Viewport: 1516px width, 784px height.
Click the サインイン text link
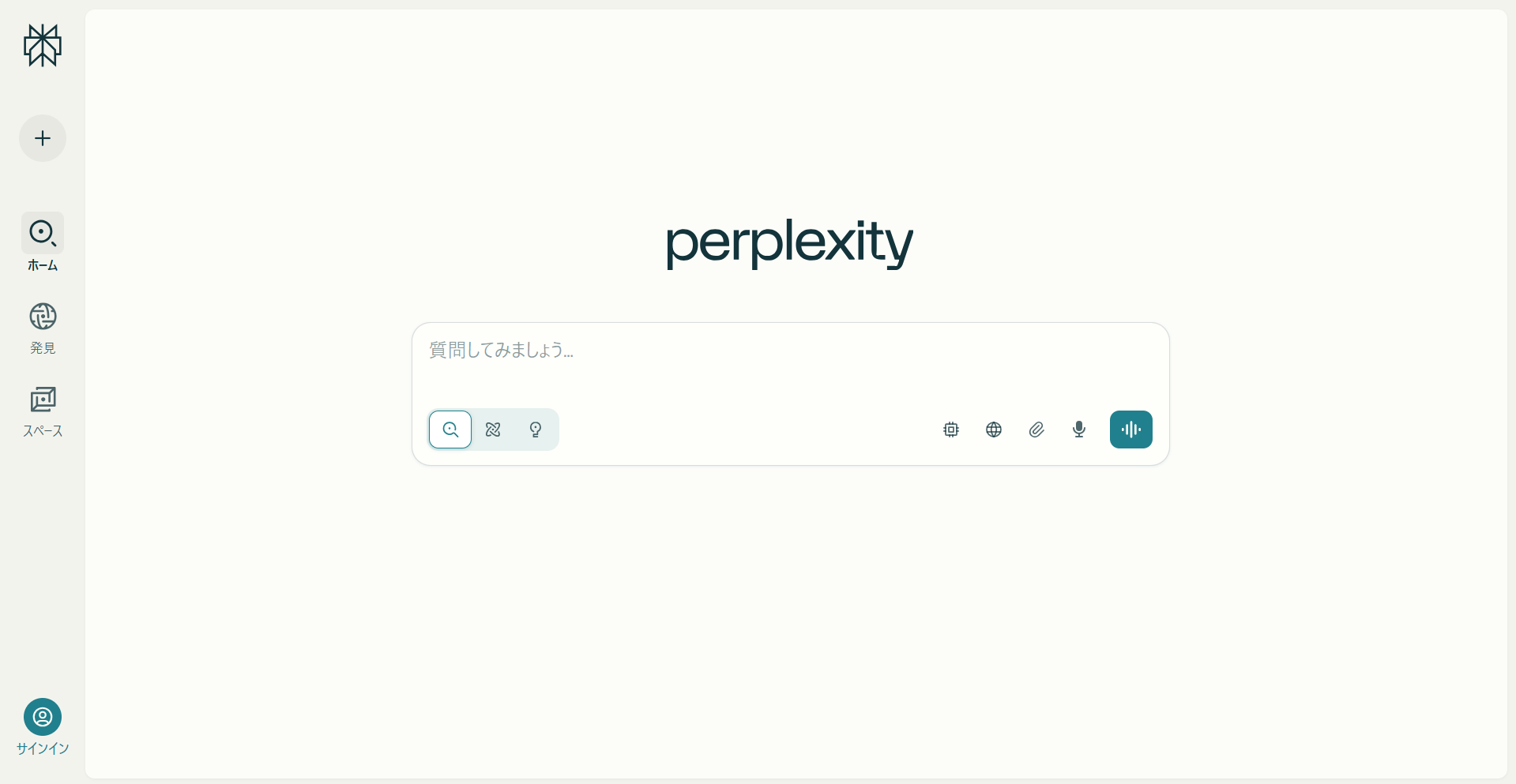tap(43, 748)
